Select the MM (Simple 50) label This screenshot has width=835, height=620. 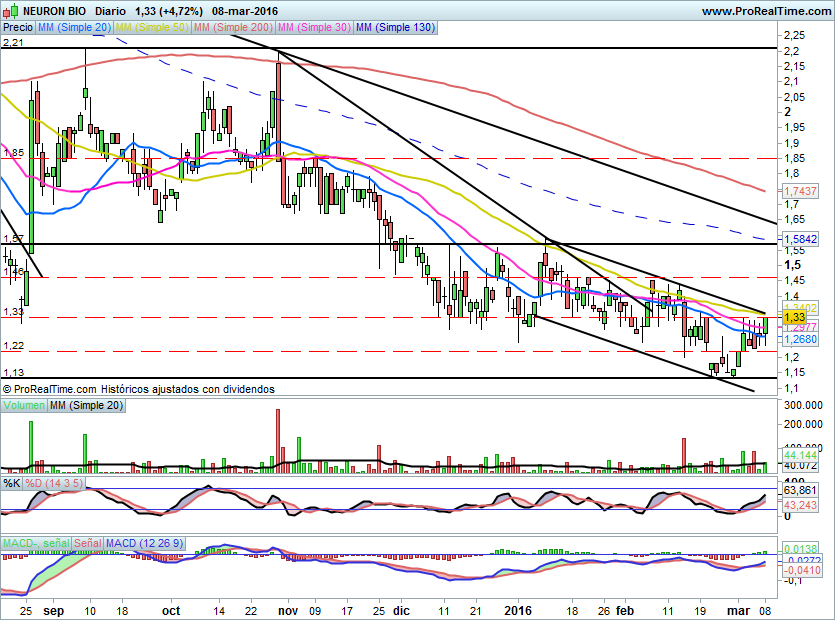point(152,28)
